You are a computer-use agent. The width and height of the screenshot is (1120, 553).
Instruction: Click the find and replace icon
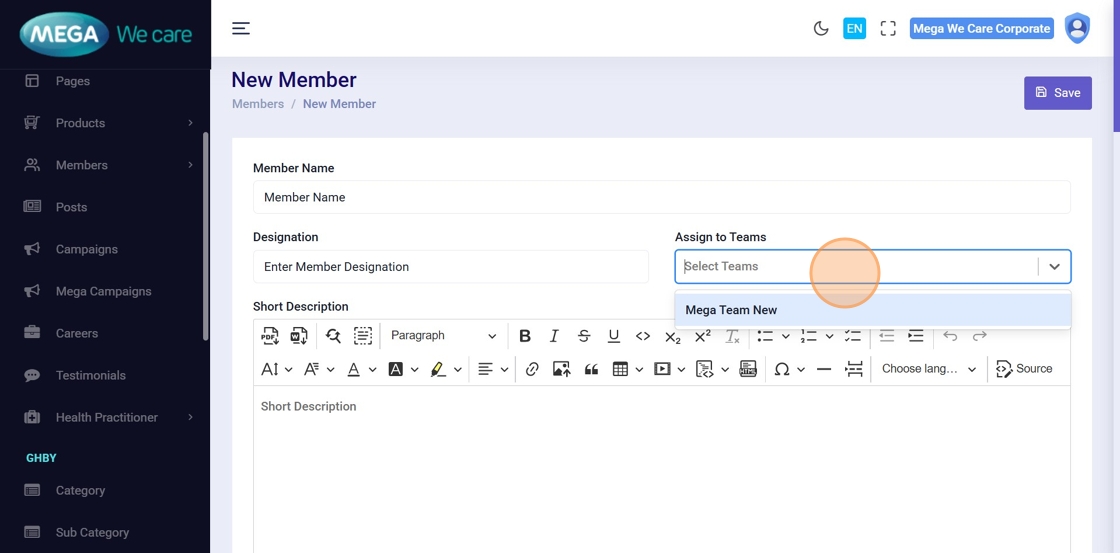(x=333, y=336)
